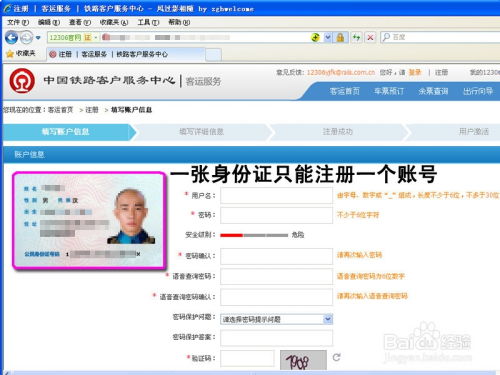The width and height of the screenshot is (500, 375).
Task: Click the 密码确认 input field
Action: 276,256
